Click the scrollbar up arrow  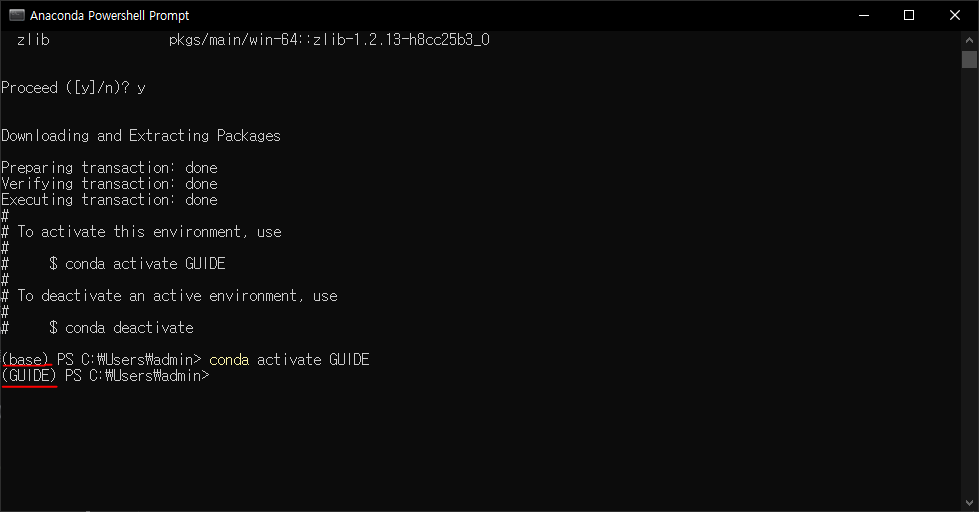pos(969,40)
